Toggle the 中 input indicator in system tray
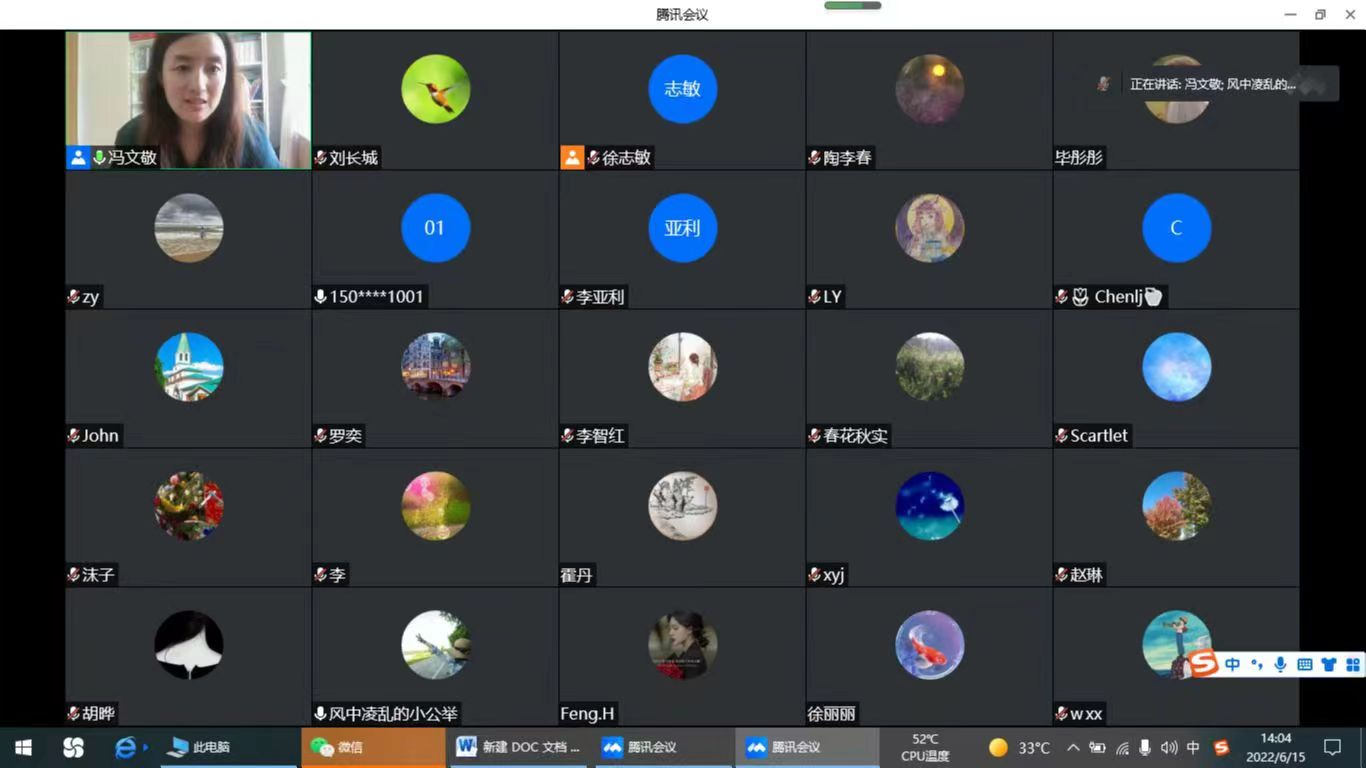This screenshot has width=1366, height=768. [1193, 748]
